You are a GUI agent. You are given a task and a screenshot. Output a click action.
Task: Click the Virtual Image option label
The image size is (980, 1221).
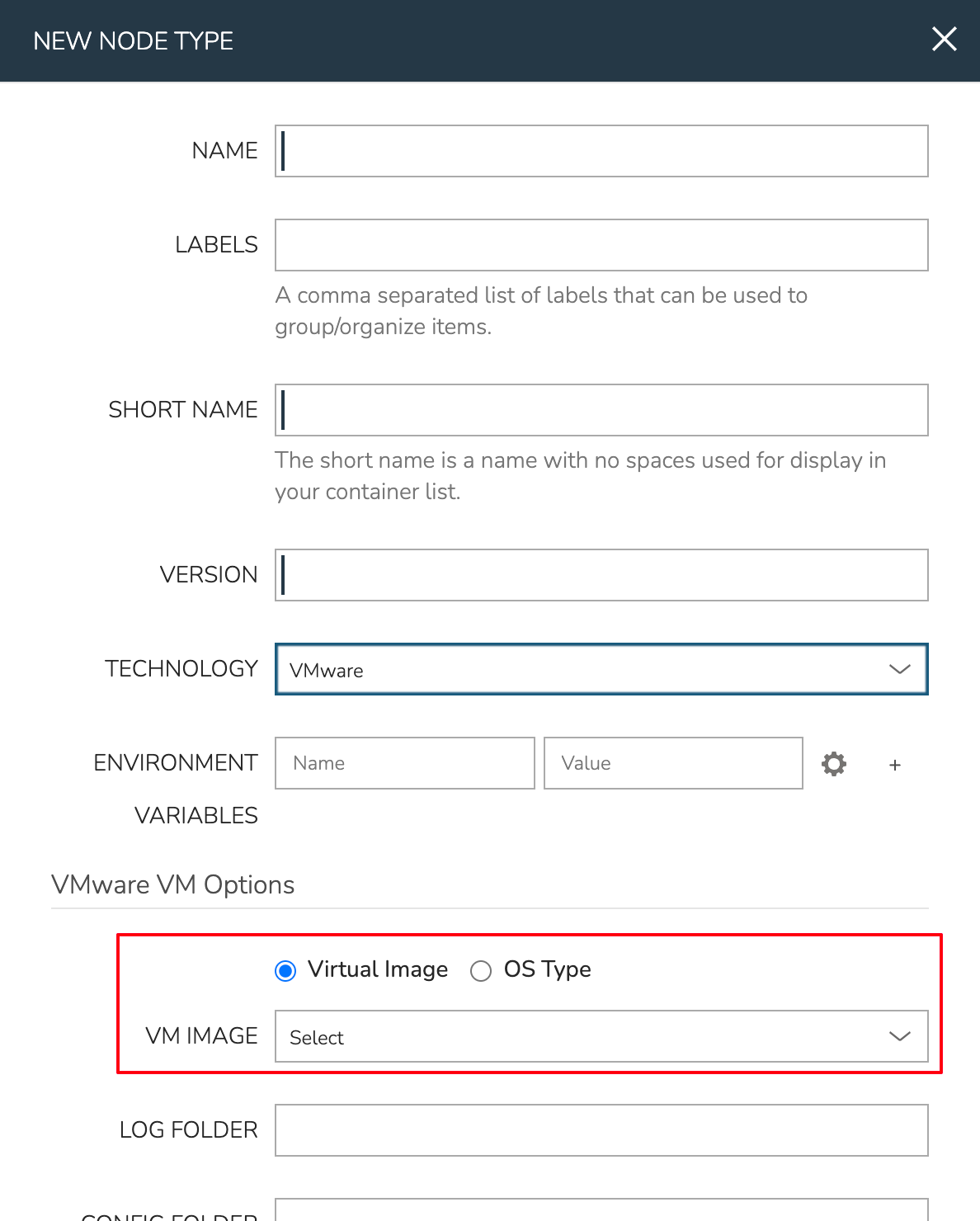(378, 969)
